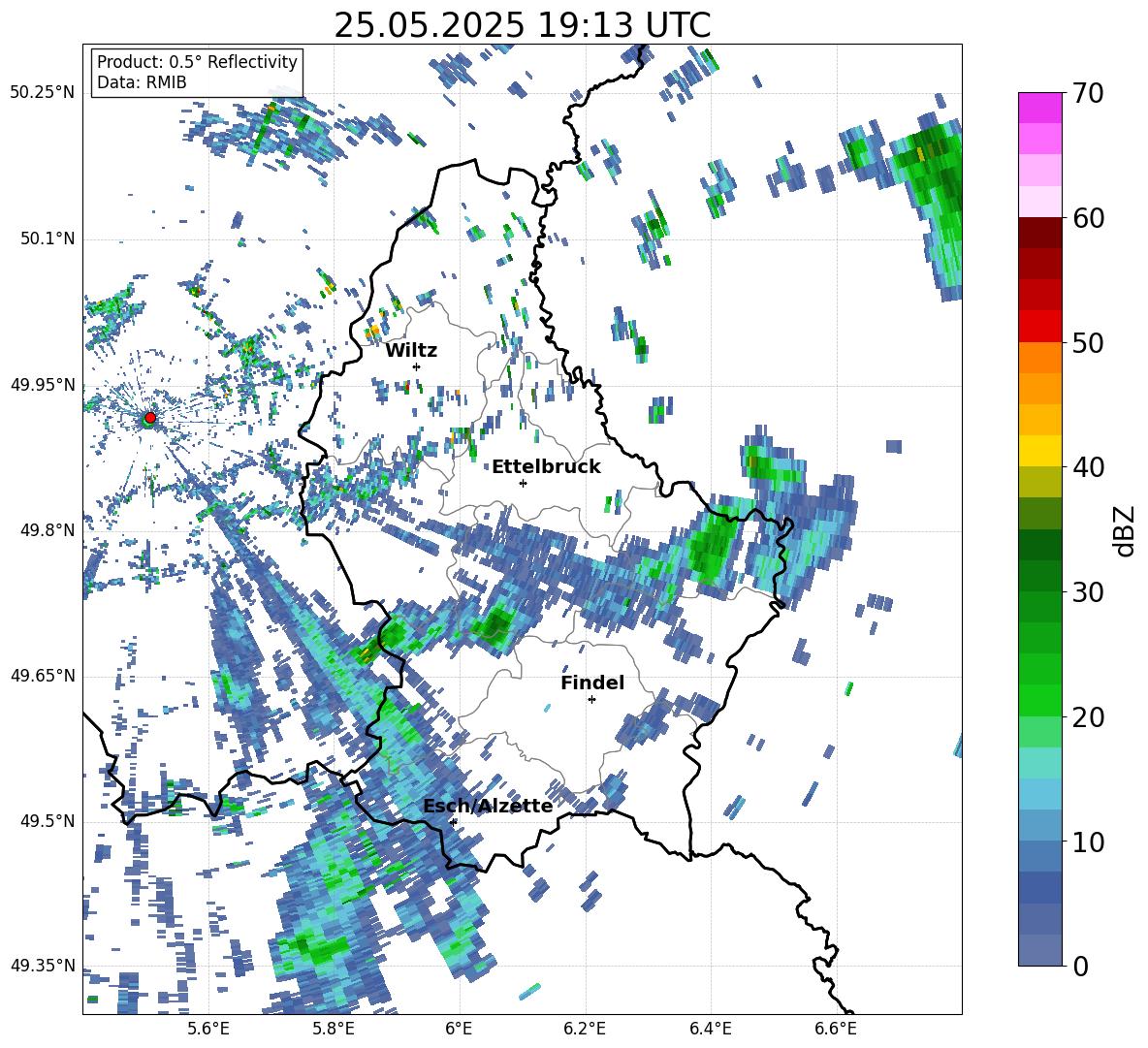
Task: Click the 0 colorbar tick label
Action: [x=1080, y=966]
